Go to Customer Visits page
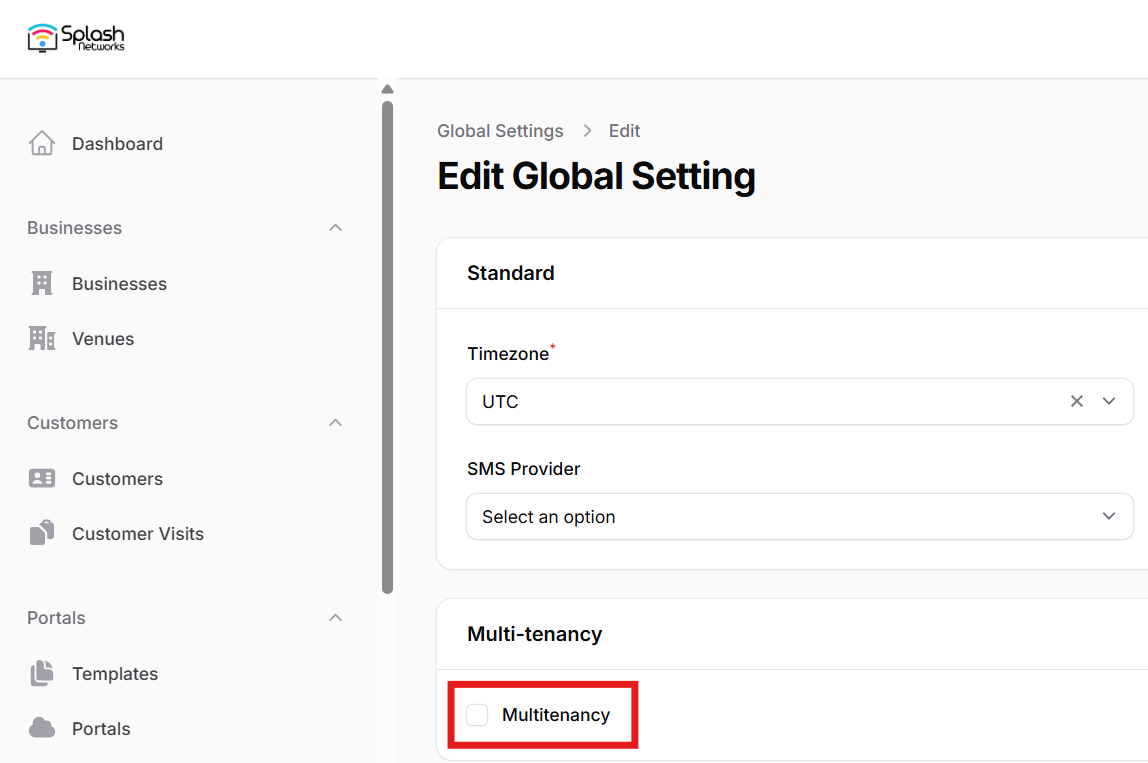 tap(137, 534)
